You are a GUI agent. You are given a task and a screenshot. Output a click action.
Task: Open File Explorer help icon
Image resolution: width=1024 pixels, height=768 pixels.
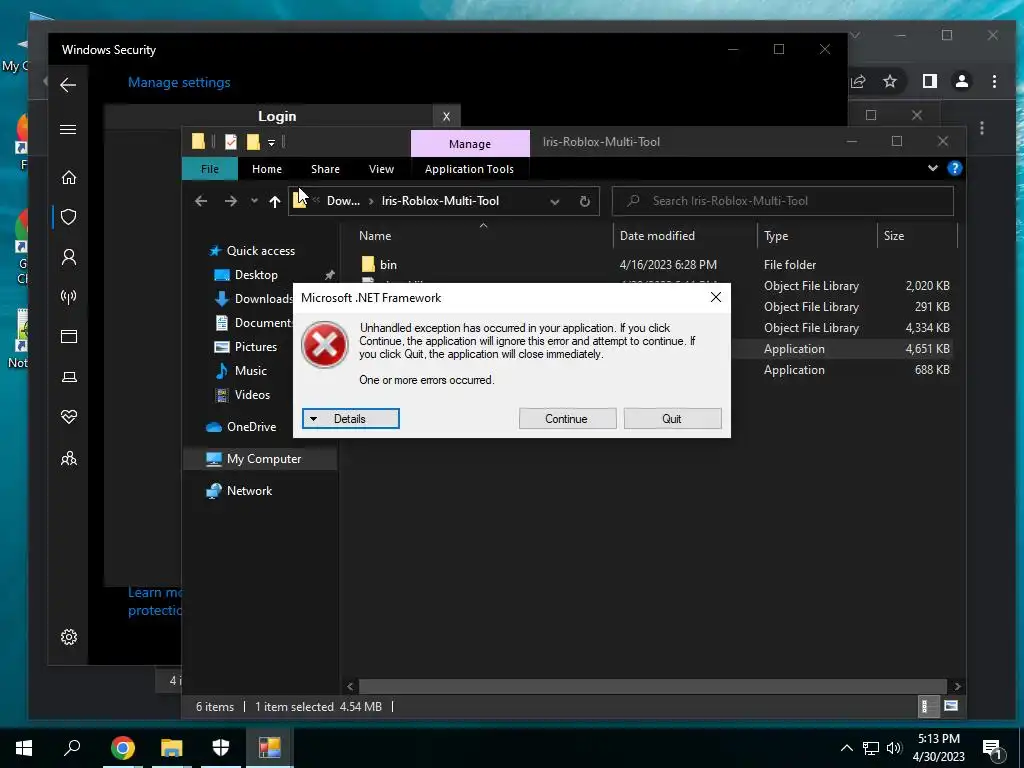point(955,168)
